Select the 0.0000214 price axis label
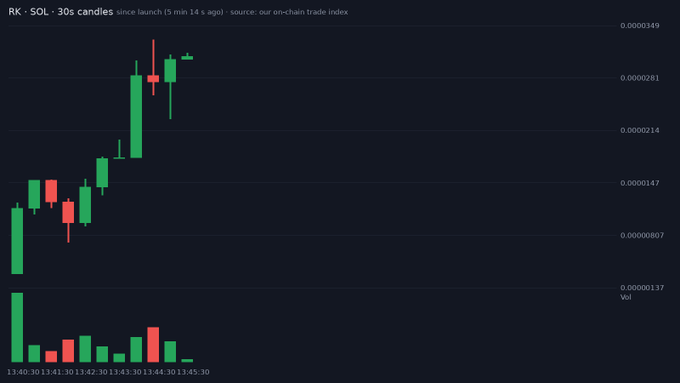This screenshot has height=383, width=680. 640,130
